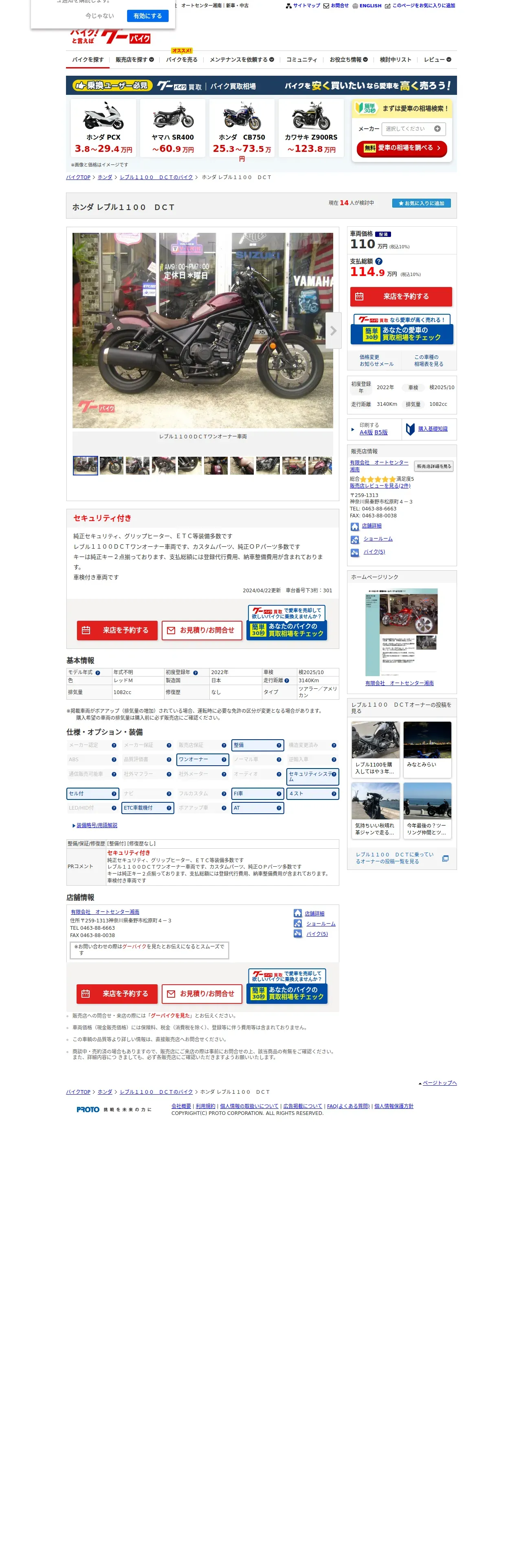Click the GooBike logo in header

pos(110,37)
